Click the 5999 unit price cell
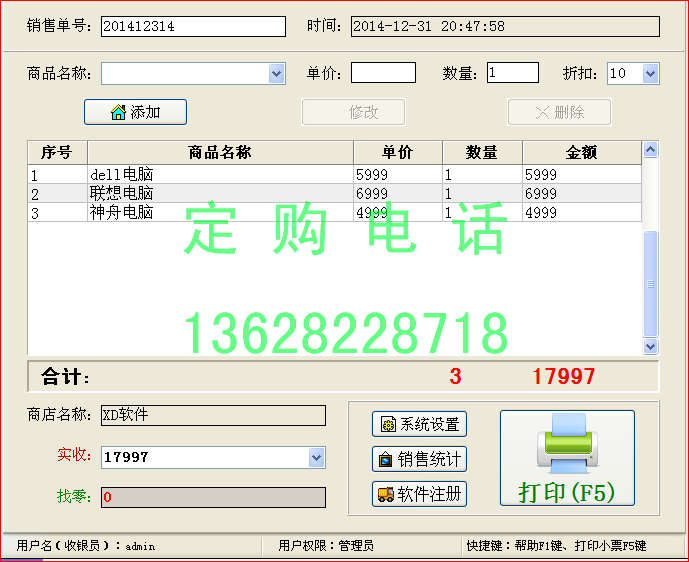Image resolution: width=689 pixels, height=562 pixels. (398, 174)
